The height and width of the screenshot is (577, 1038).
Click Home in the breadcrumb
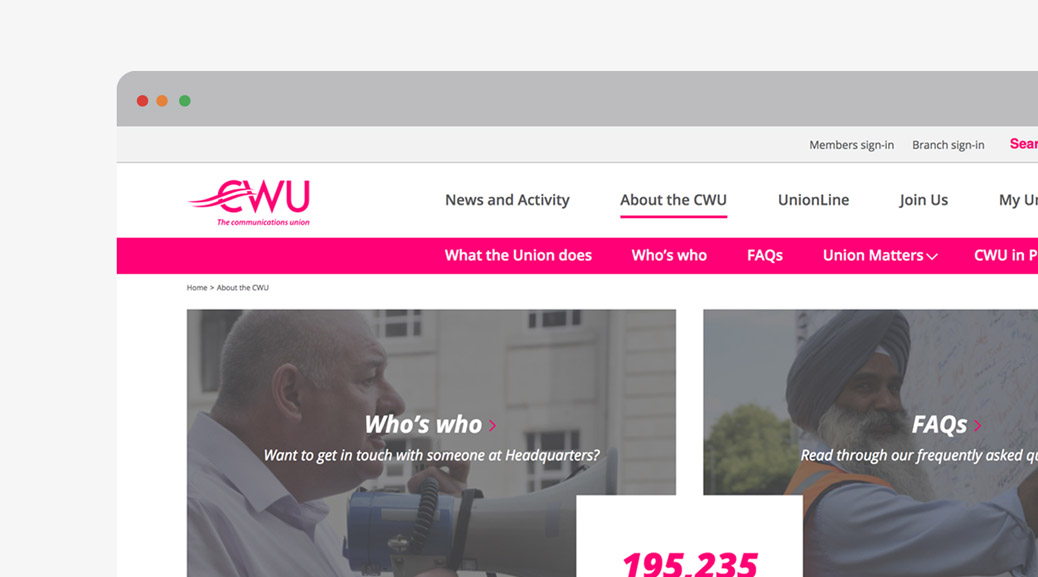point(197,288)
